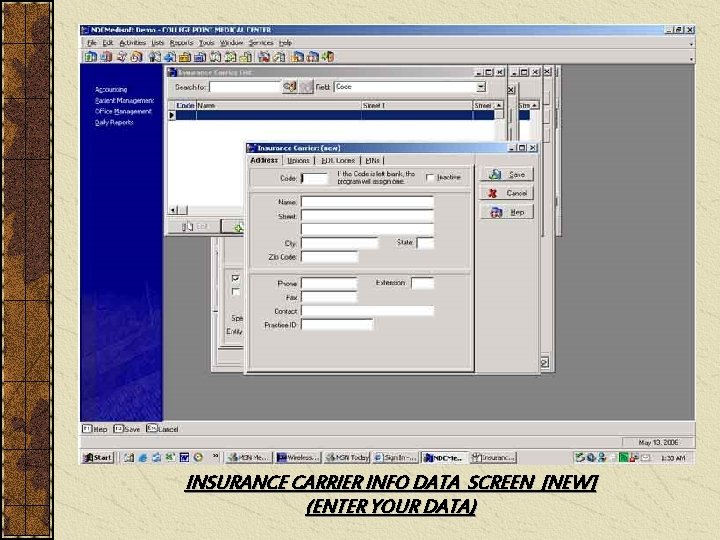Click the last main toolbar icon
The width and height of the screenshot is (720, 540).
(x=328, y=56)
